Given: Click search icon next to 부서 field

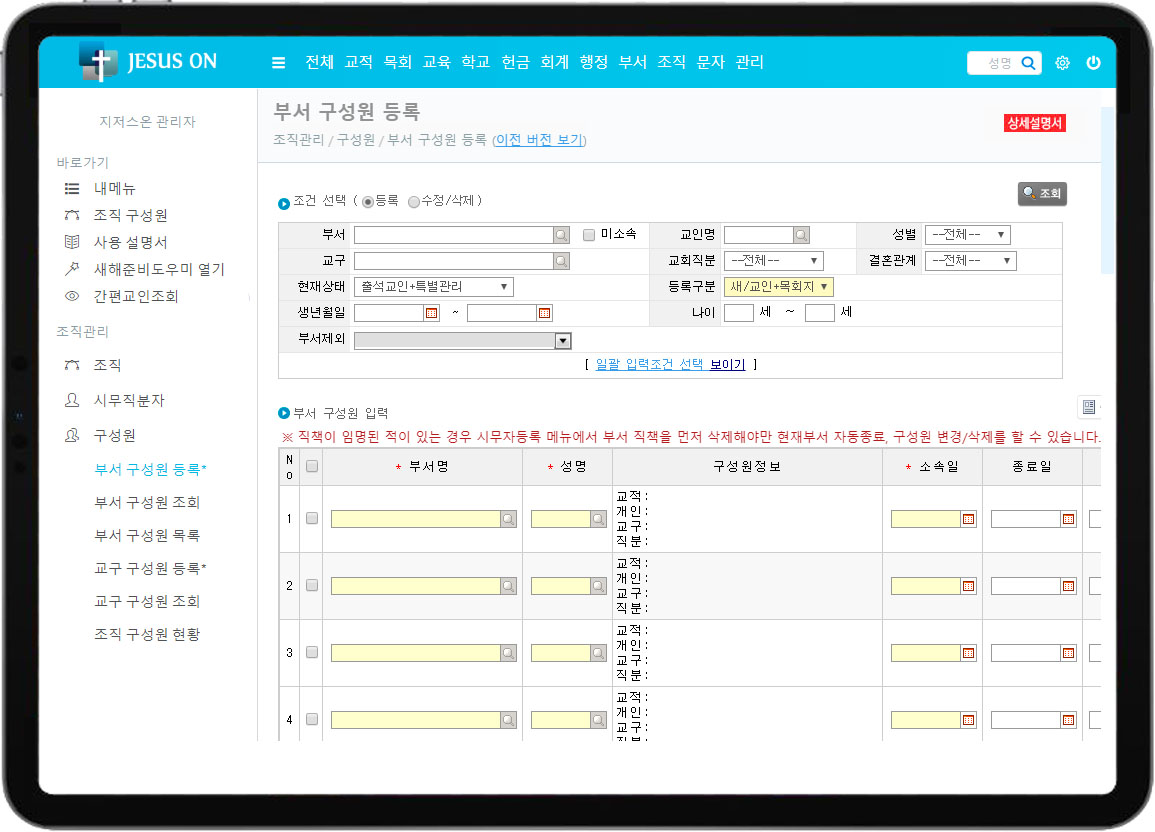Looking at the screenshot, I should click(x=561, y=235).
